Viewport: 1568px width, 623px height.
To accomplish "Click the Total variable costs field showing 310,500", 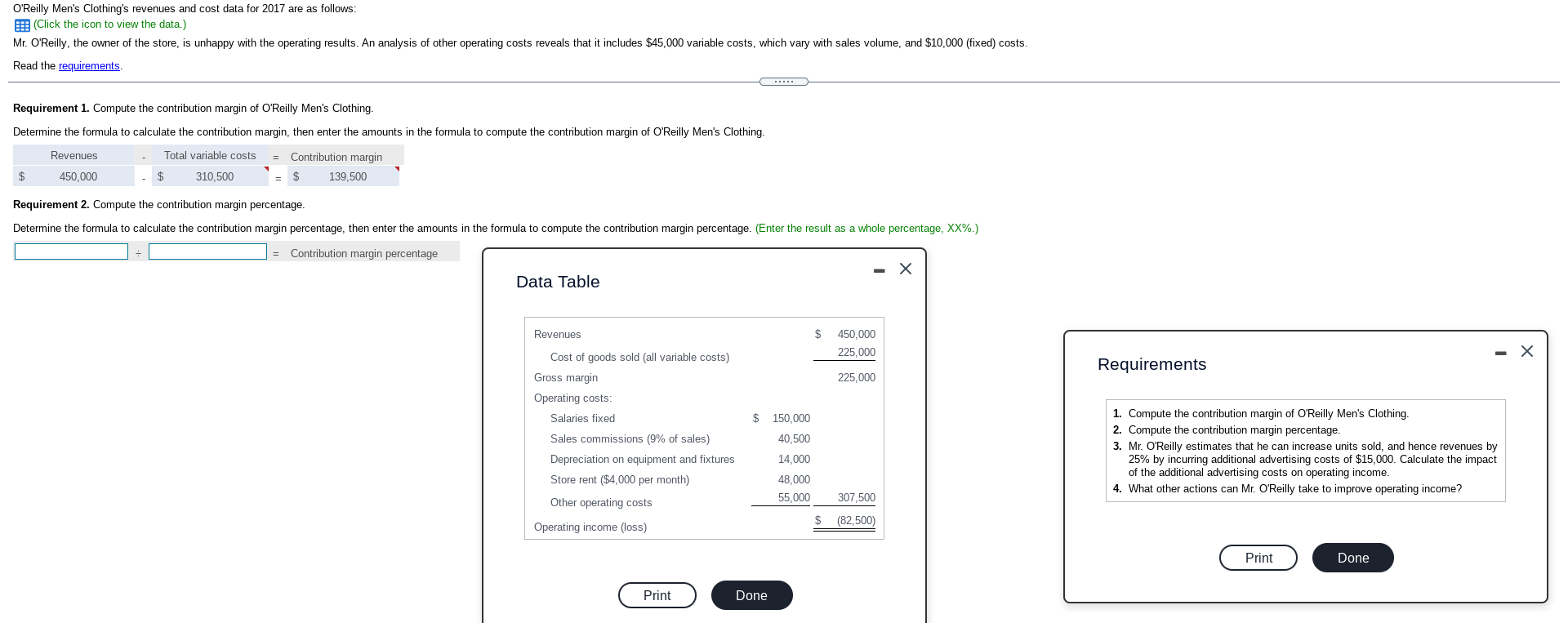I will 209,176.
